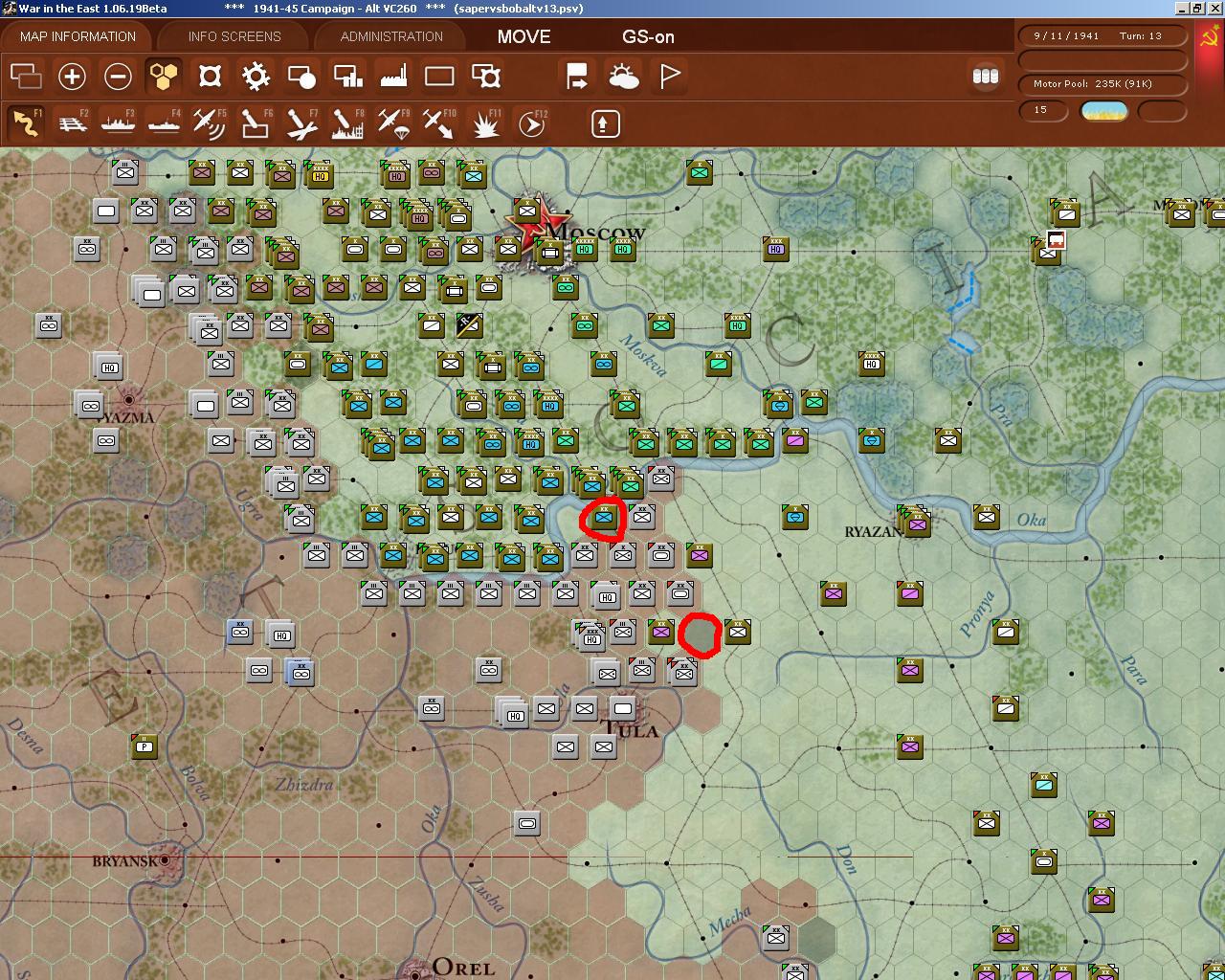
Task: Select Rail mode (F2) icon
Action: click(x=72, y=122)
